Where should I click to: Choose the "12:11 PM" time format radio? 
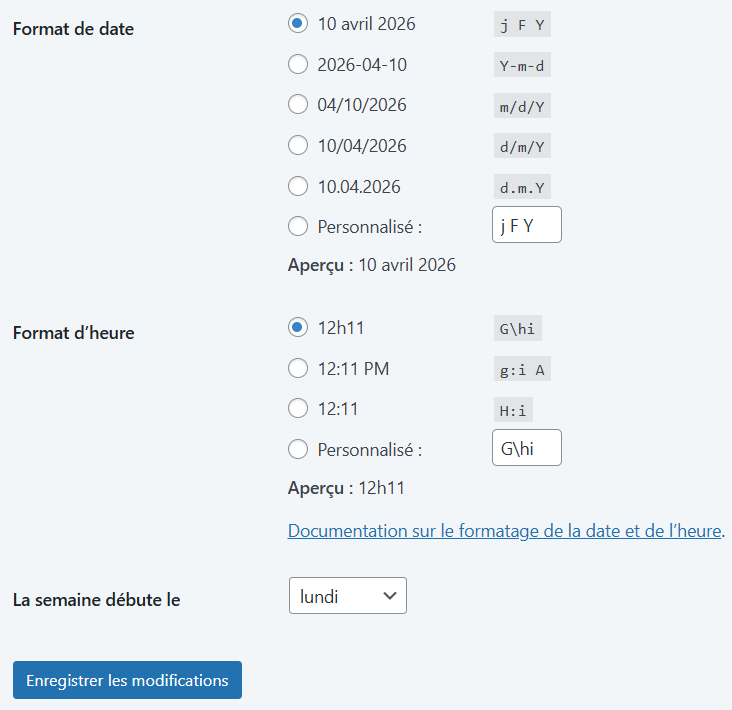[x=297, y=369]
